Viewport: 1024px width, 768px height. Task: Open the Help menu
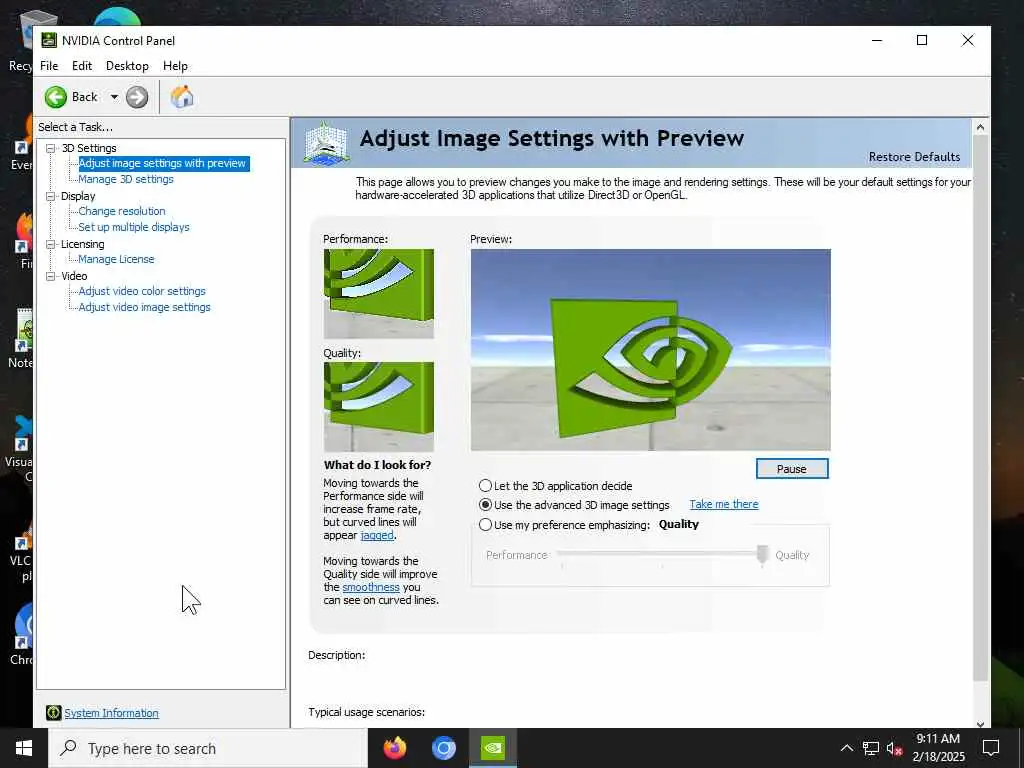175,66
